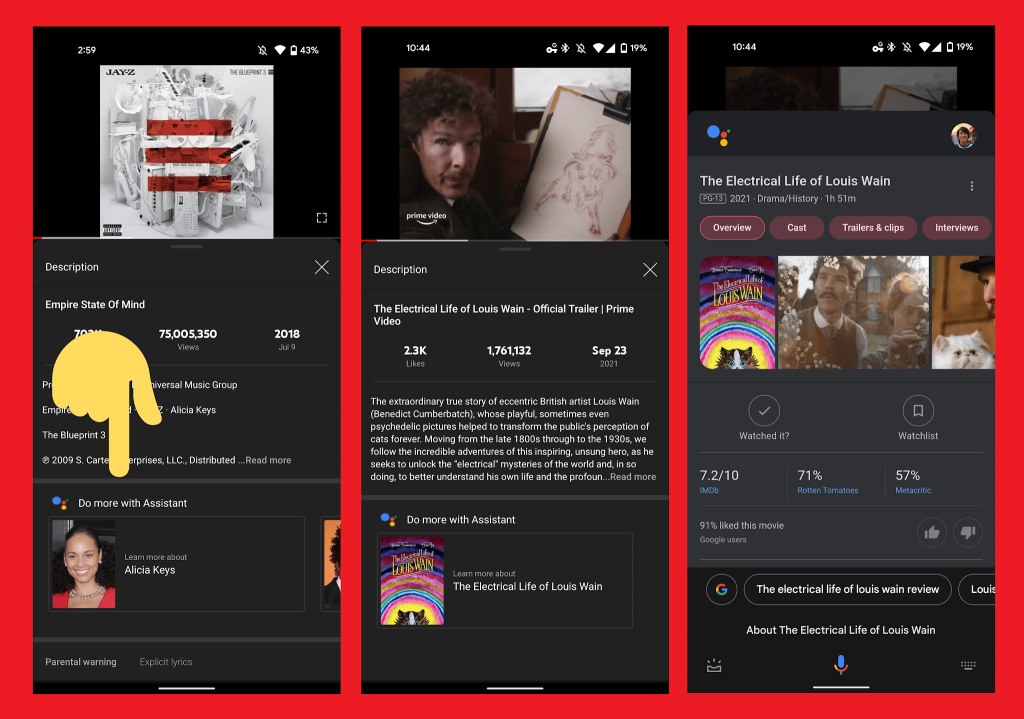Tap the 2.3K Likes count
This screenshot has height=719, width=1024.
click(x=415, y=356)
